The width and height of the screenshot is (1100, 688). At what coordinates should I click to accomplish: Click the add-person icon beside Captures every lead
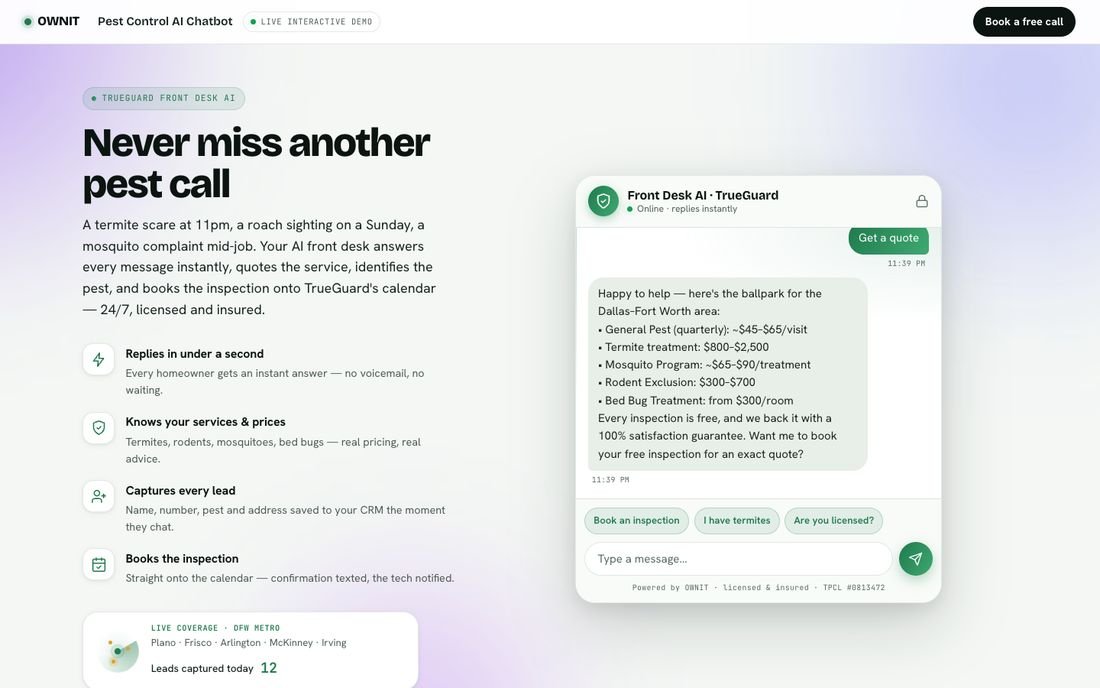click(98, 497)
